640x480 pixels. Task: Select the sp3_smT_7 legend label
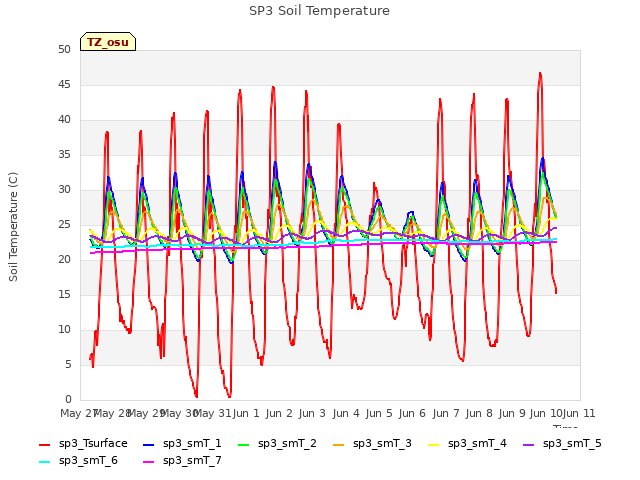click(x=192, y=461)
